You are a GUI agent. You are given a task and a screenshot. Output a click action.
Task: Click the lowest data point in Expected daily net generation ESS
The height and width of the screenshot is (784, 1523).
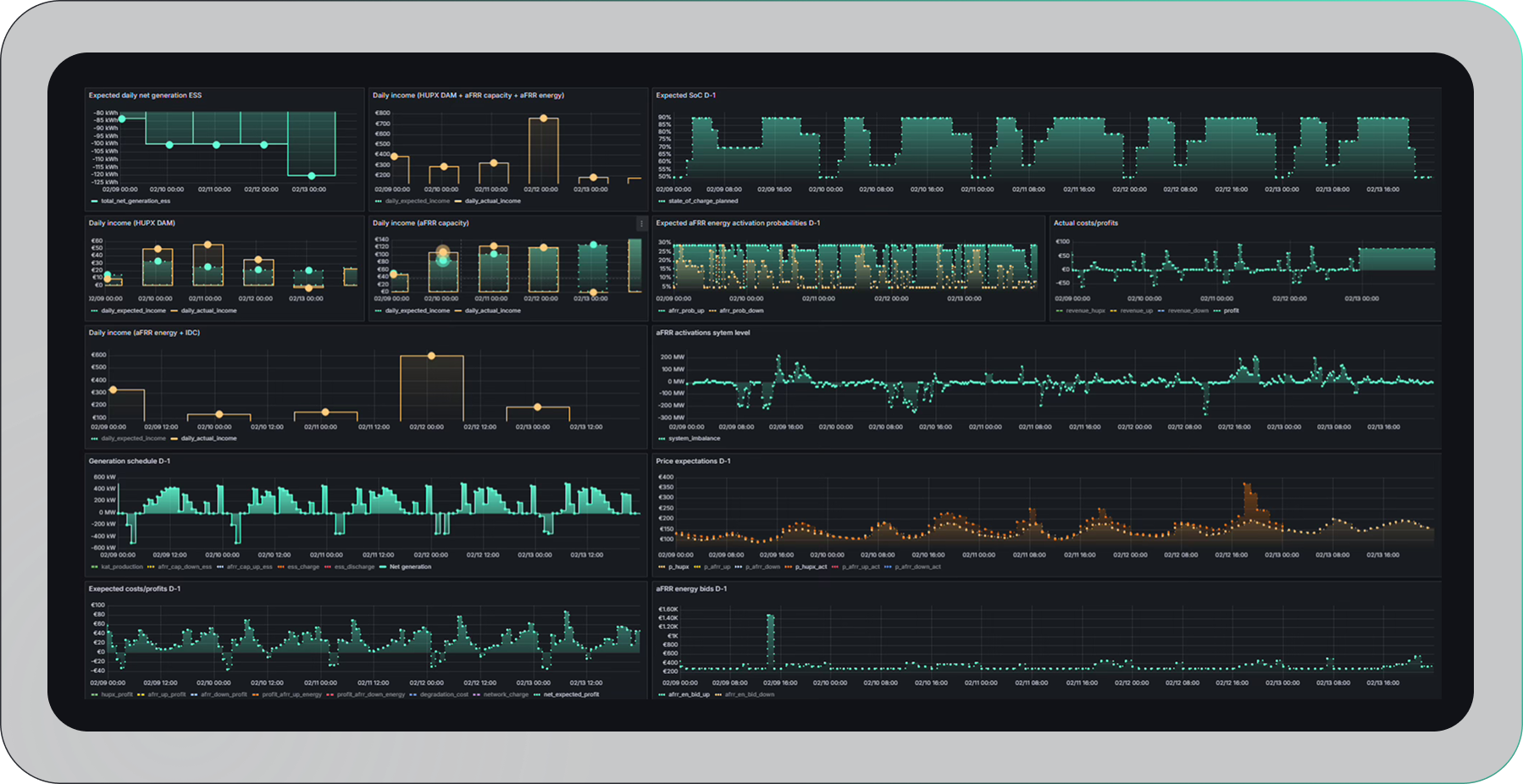(x=312, y=176)
